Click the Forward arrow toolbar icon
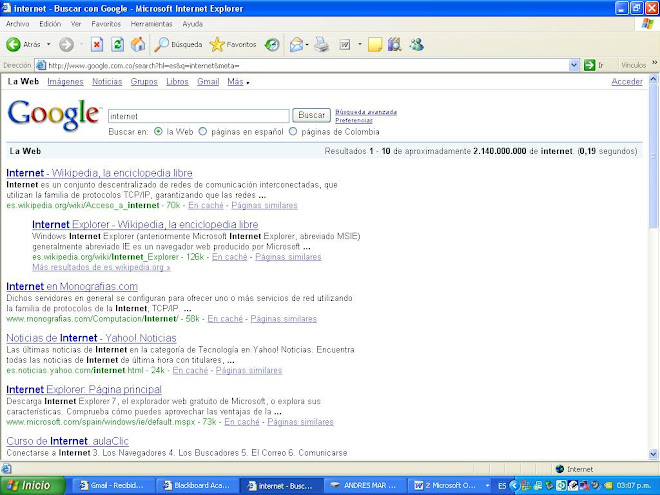Image resolution: width=660 pixels, height=495 pixels. click(66, 44)
